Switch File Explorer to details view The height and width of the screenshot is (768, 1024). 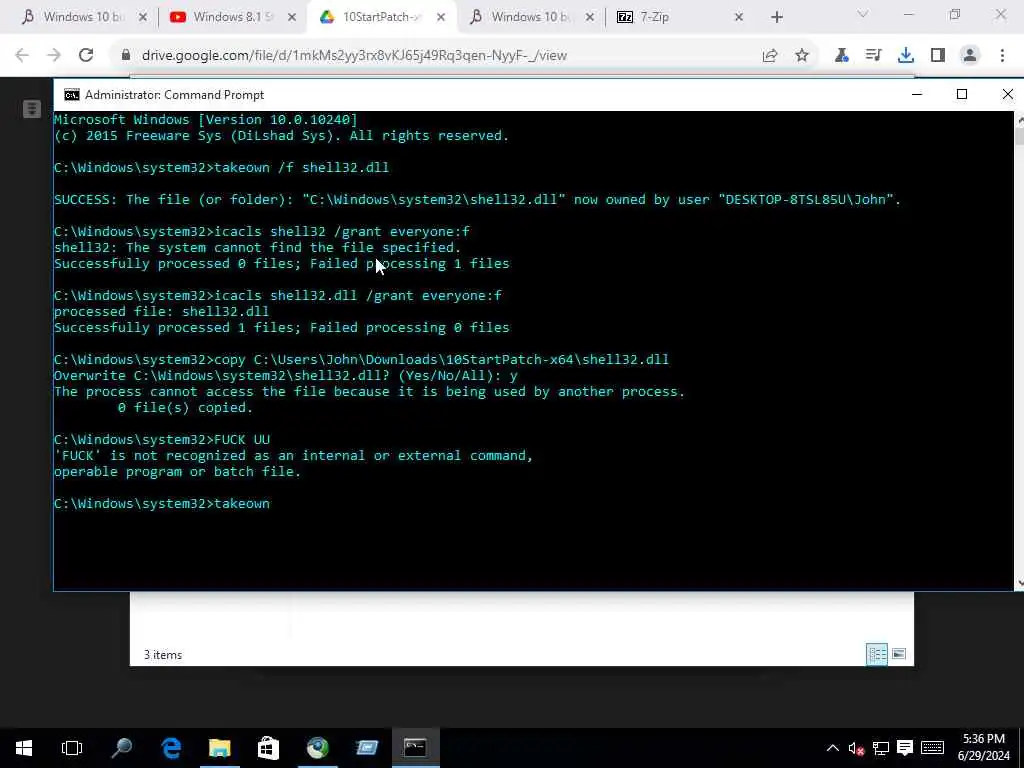tap(876, 654)
